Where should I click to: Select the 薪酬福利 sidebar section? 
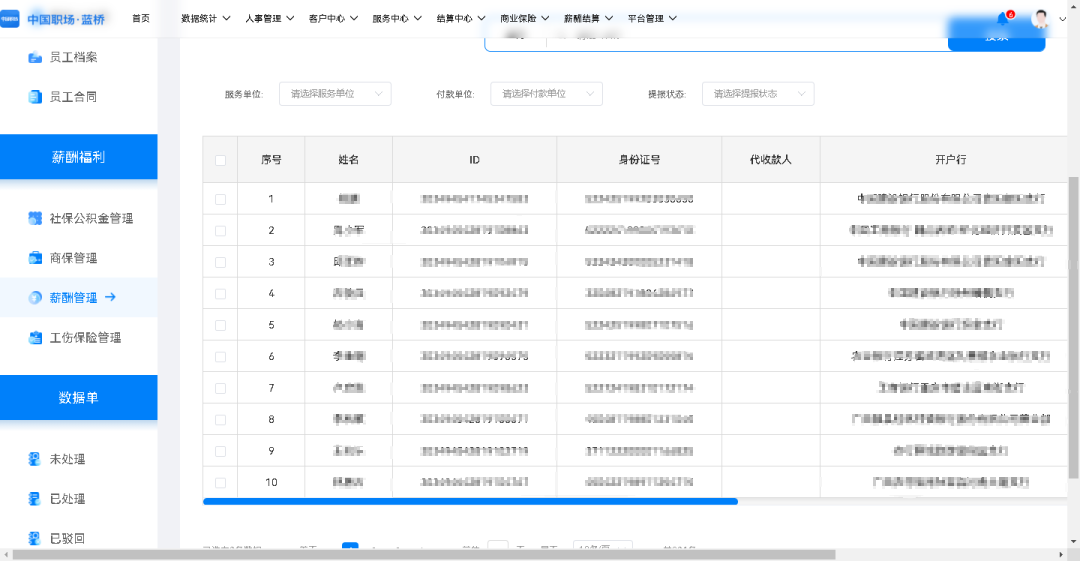click(x=79, y=157)
